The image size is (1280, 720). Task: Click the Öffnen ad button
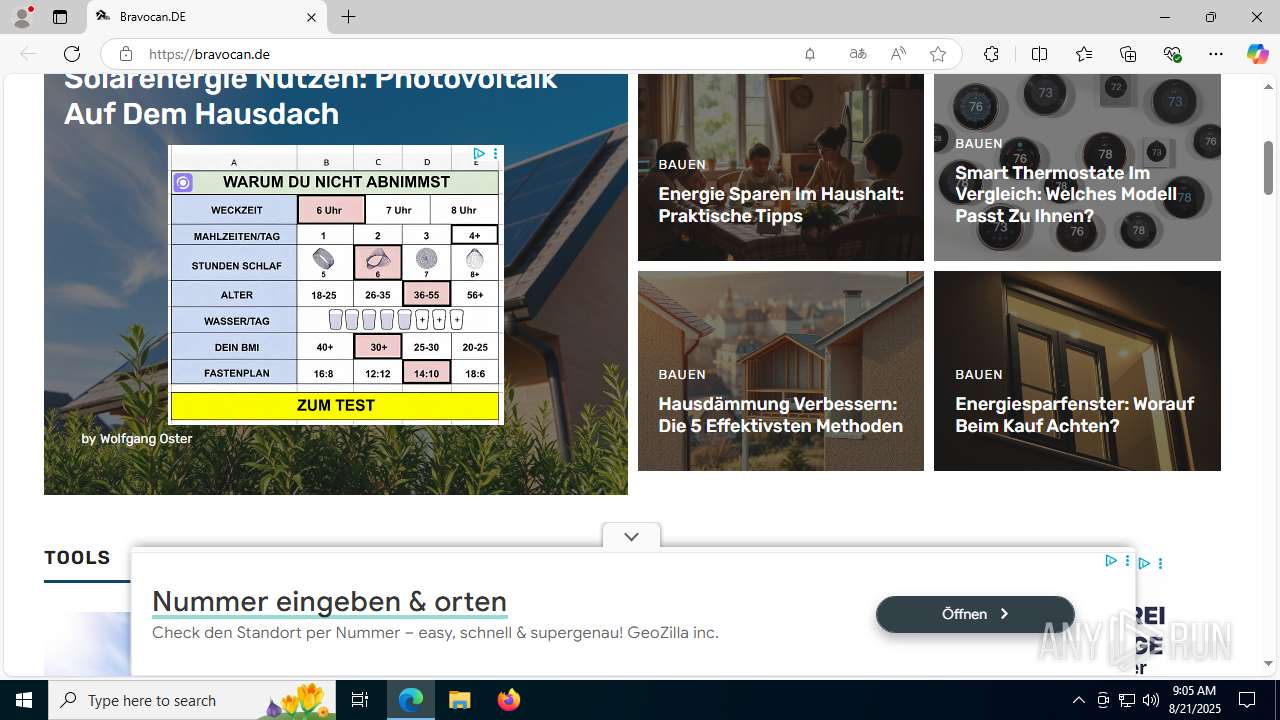pos(975,614)
